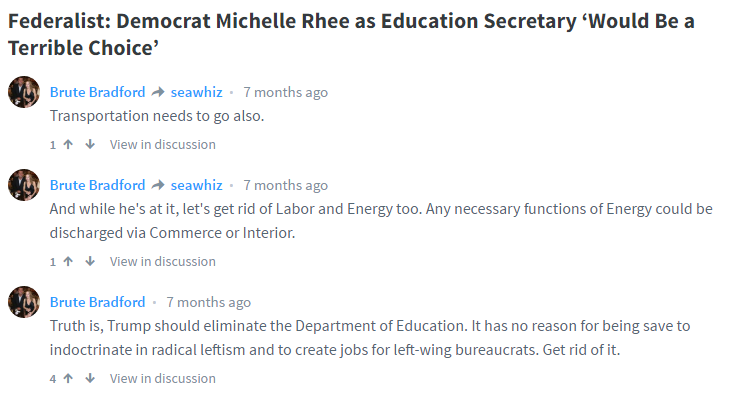Upvote the Transportation comment

point(68,144)
